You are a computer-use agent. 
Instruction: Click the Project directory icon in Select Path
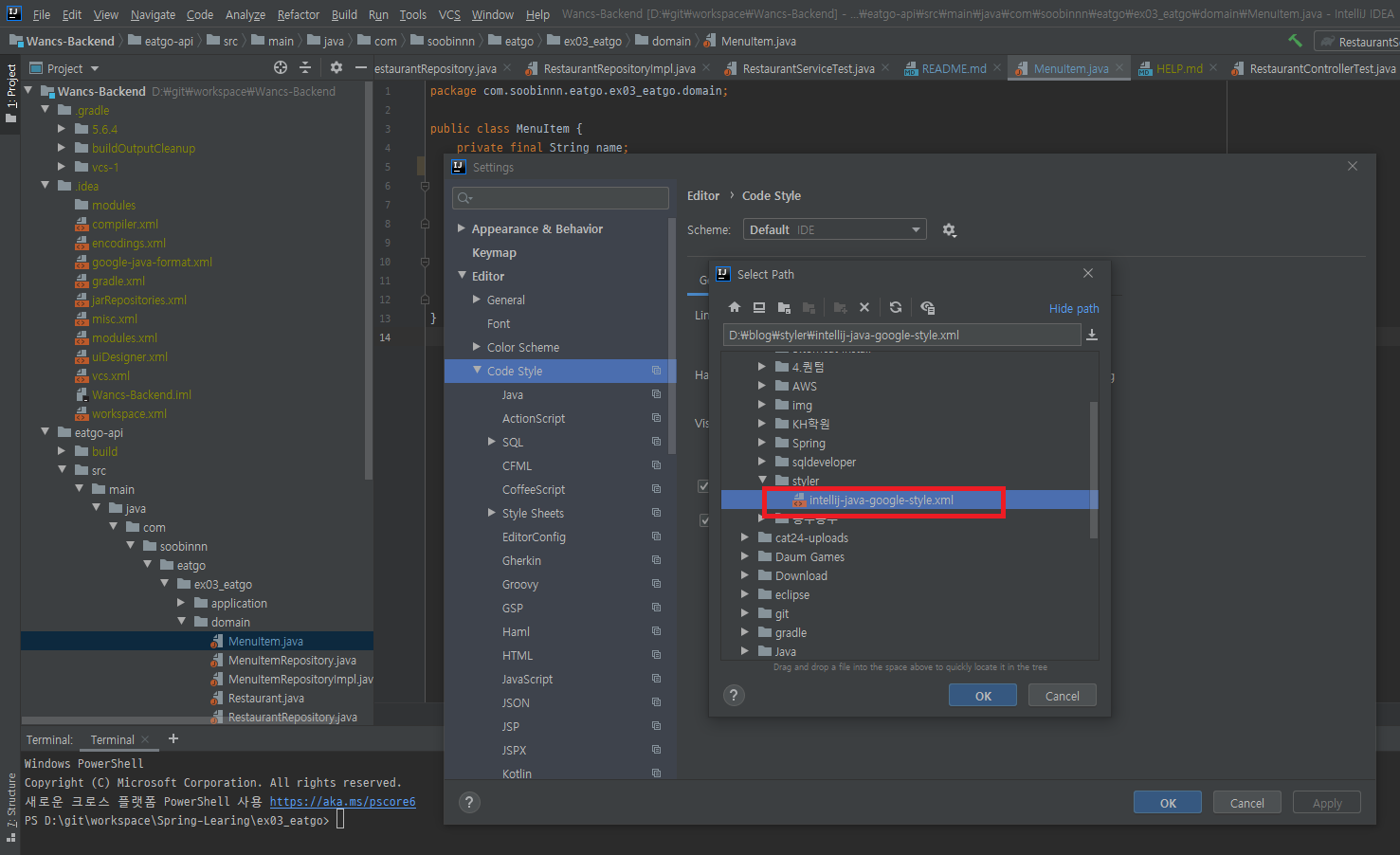tap(784, 307)
